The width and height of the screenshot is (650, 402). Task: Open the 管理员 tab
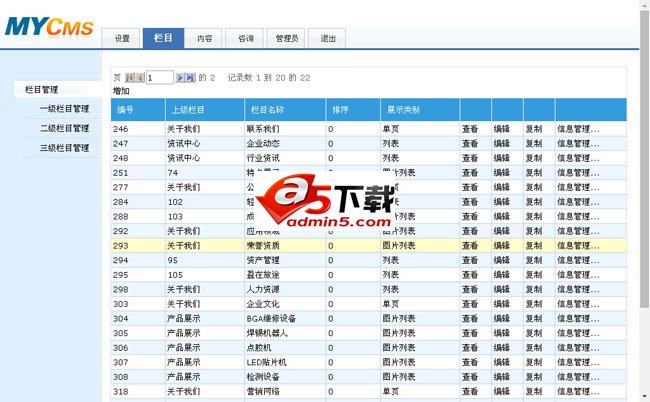[x=286, y=39]
